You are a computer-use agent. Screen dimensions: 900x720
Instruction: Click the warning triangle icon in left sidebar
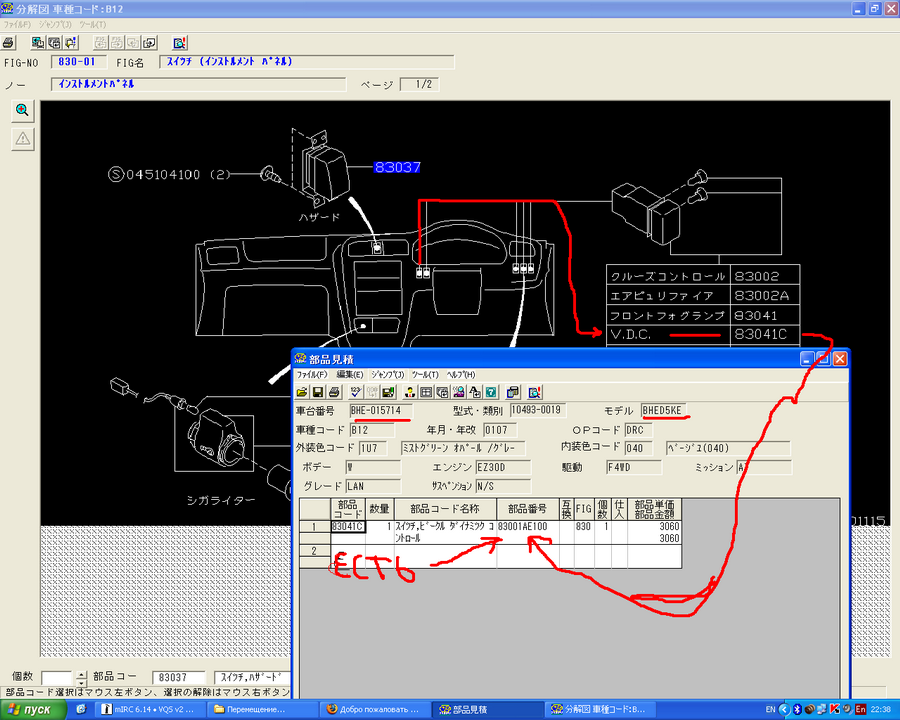pyautogui.click(x=21, y=138)
